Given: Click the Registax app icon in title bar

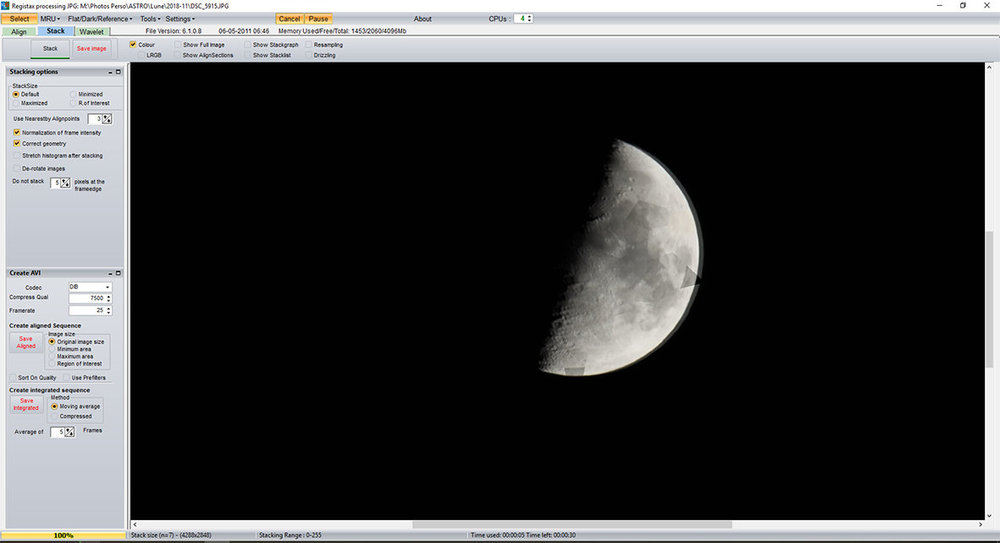Looking at the screenshot, I should pyautogui.click(x=5, y=5).
